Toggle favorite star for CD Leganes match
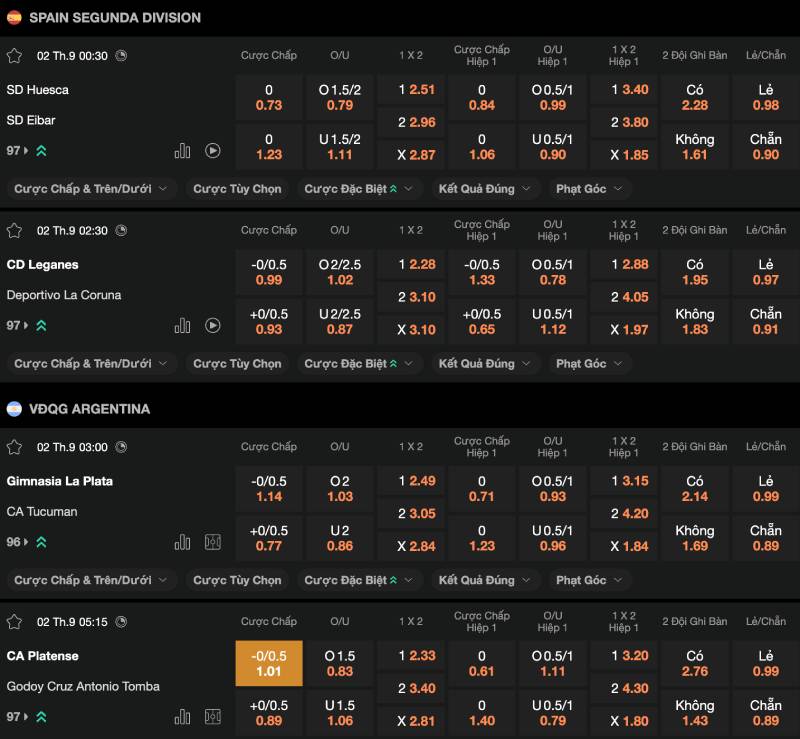This screenshot has width=800, height=739. click(x=14, y=231)
